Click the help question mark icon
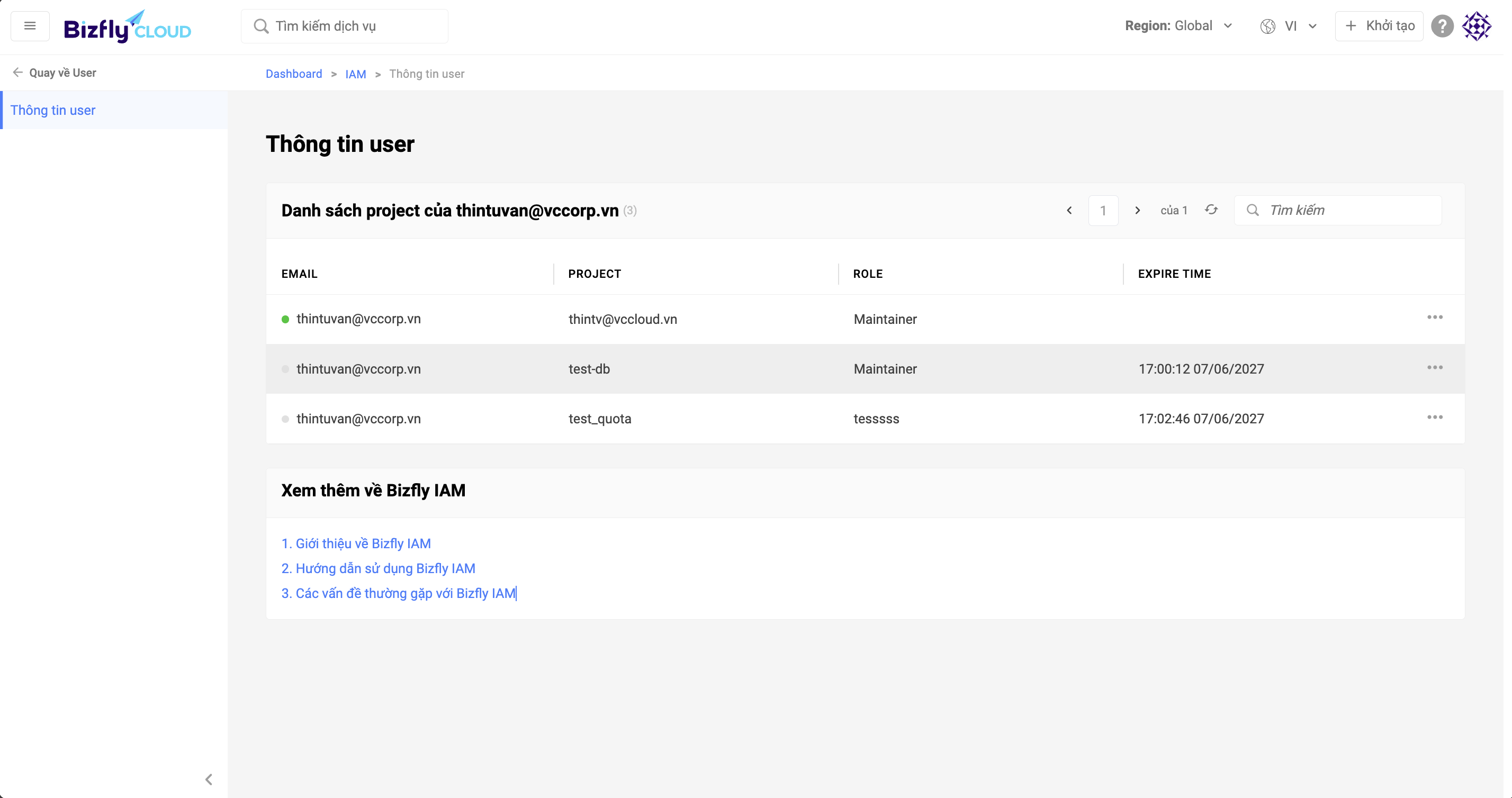Image resolution: width=1512 pixels, height=798 pixels. point(1442,26)
